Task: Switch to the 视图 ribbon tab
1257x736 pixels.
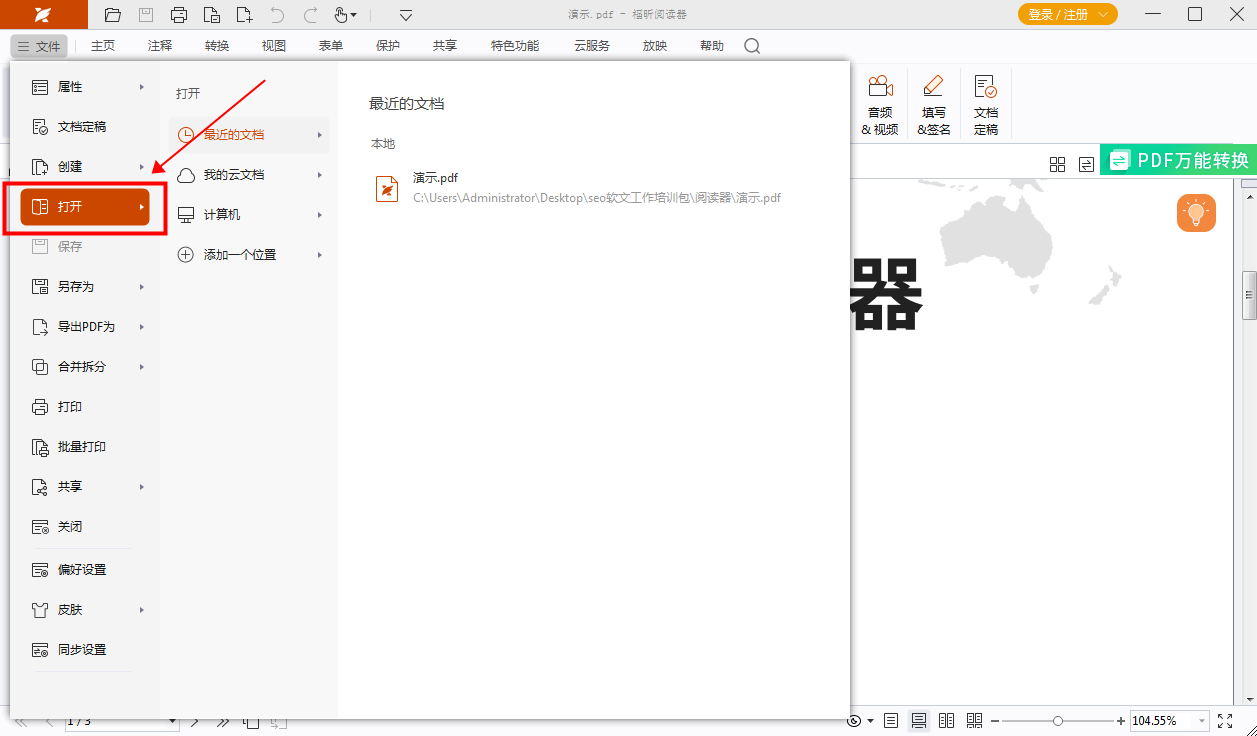Action: 273,45
